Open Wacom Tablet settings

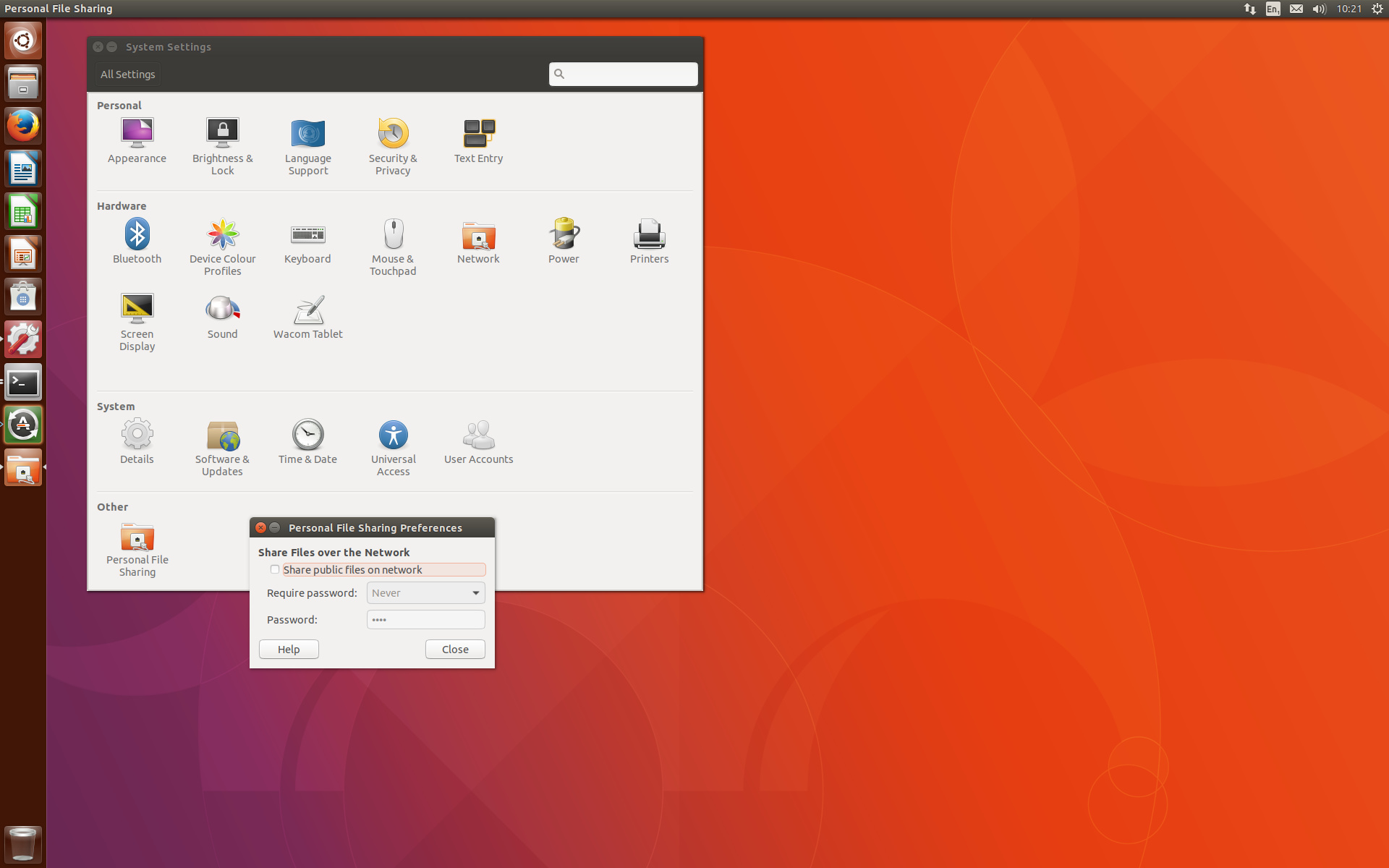307,310
